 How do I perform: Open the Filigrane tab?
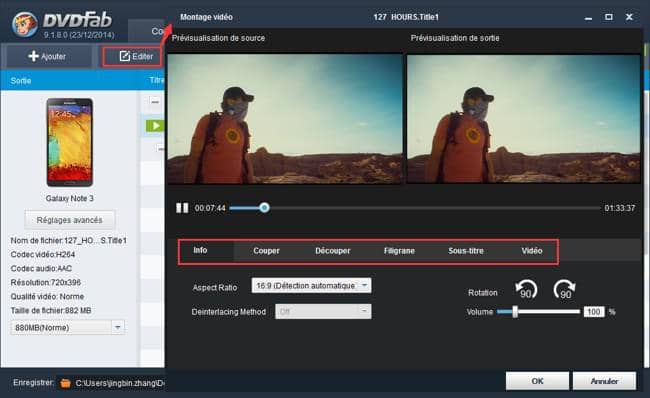click(399, 251)
